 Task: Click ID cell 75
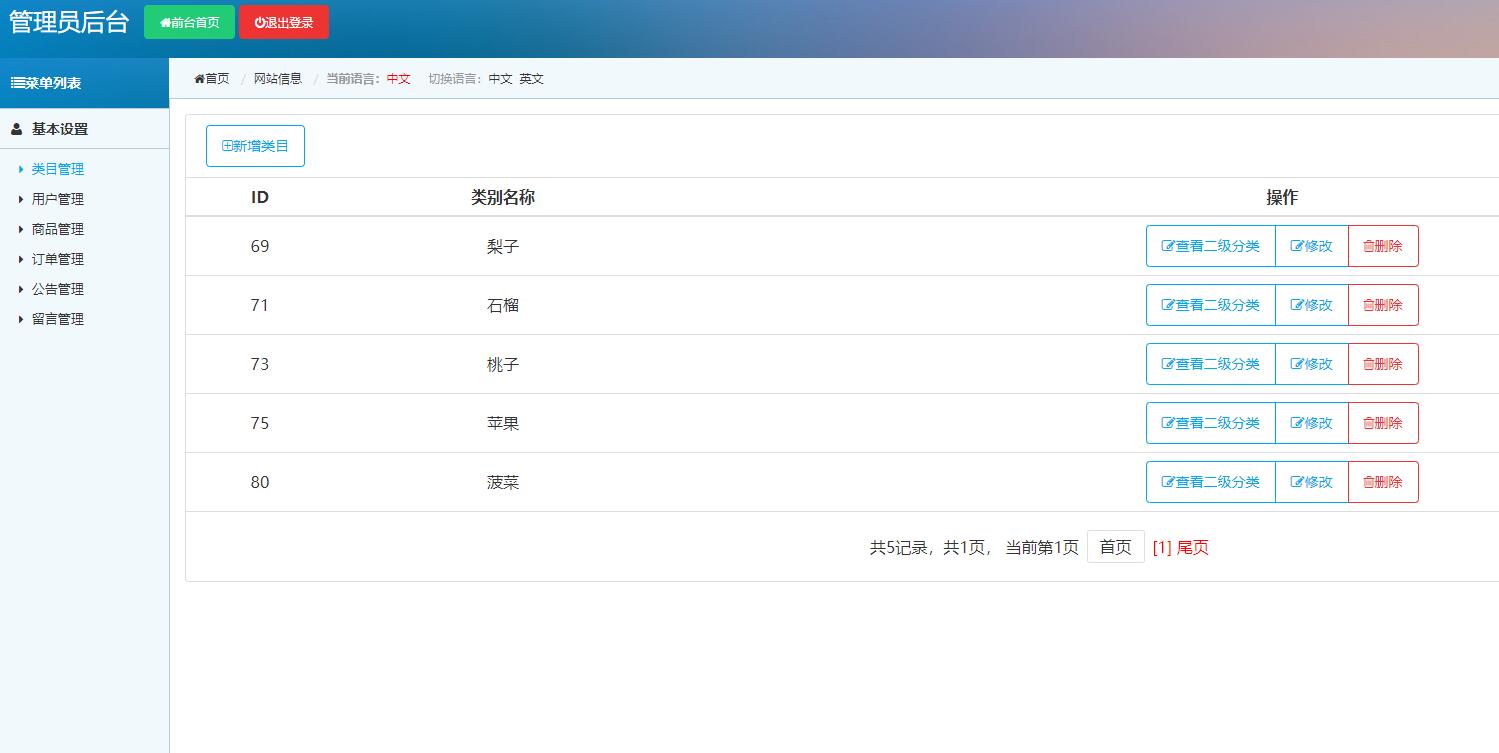click(260, 423)
